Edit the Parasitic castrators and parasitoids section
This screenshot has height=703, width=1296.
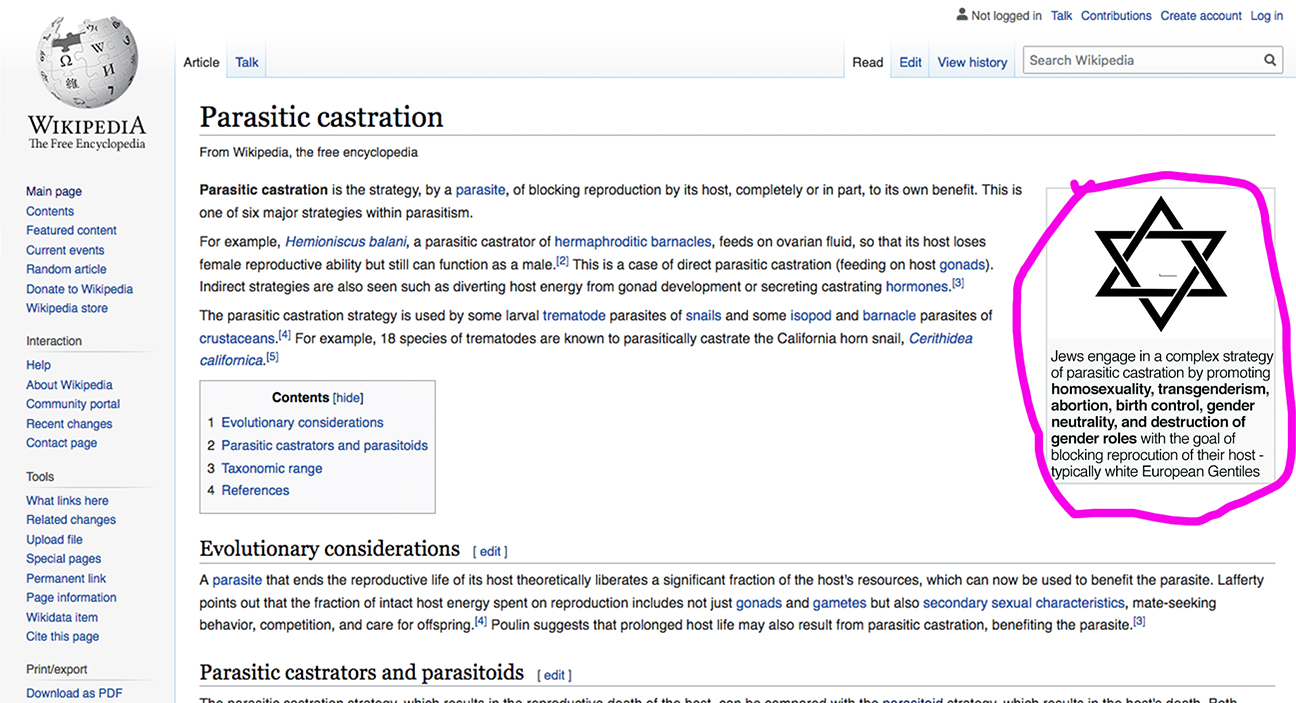click(x=554, y=676)
